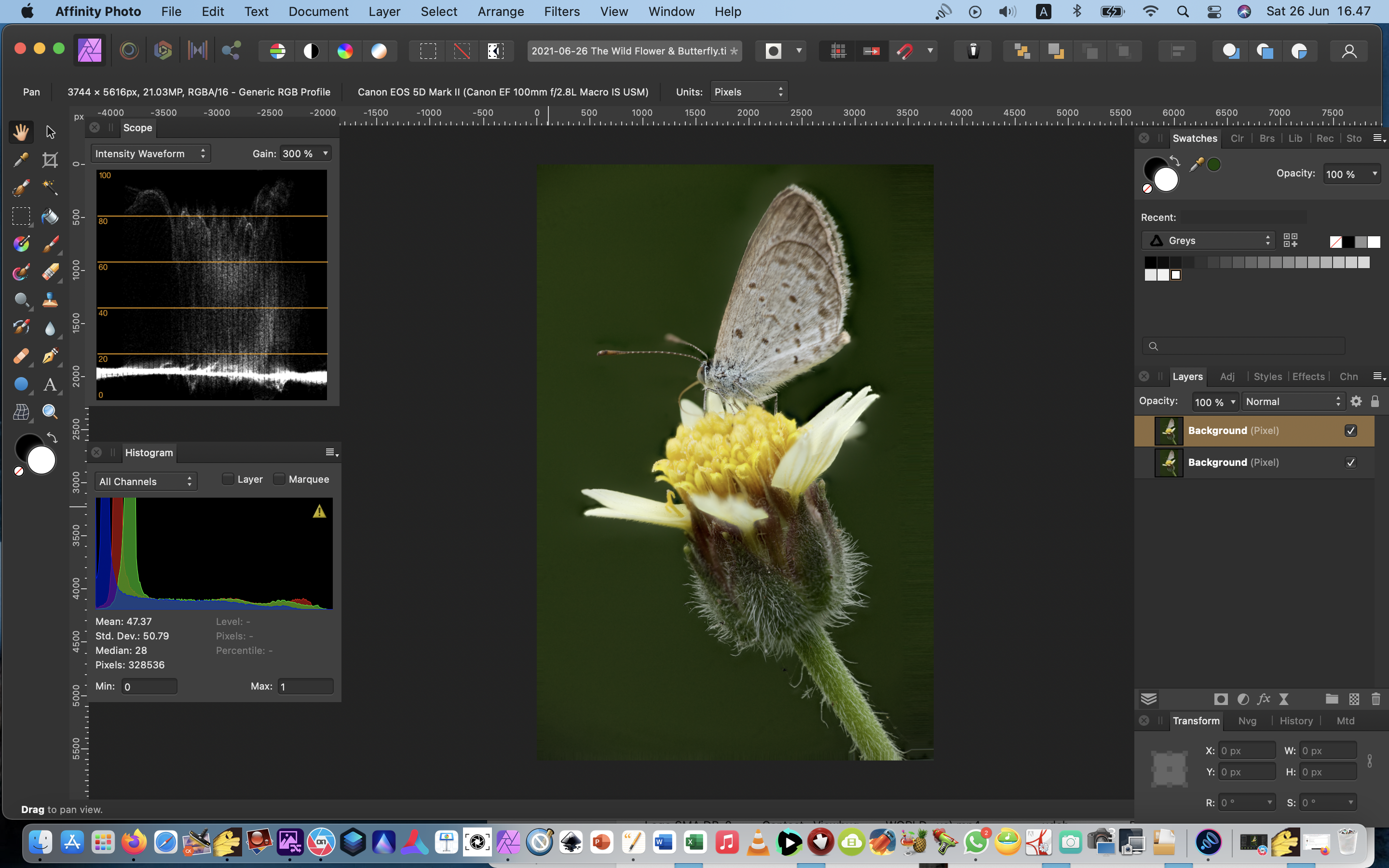1389x868 pixels.
Task: Select the Crop tool
Action: (x=50, y=160)
